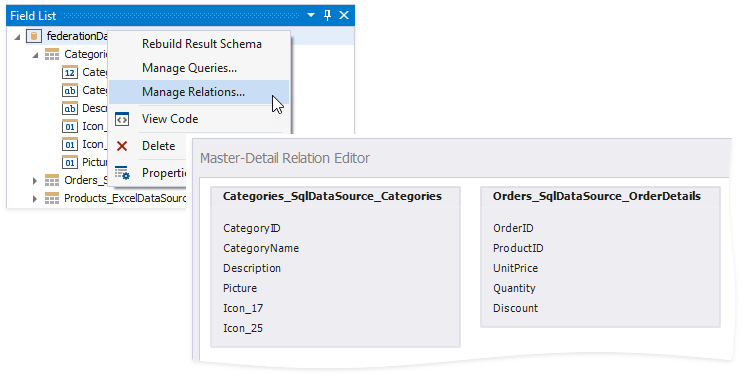The width and height of the screenshot is (742, 377).
Task: Expand the Orders table node
Action: [x=35, y=180]
